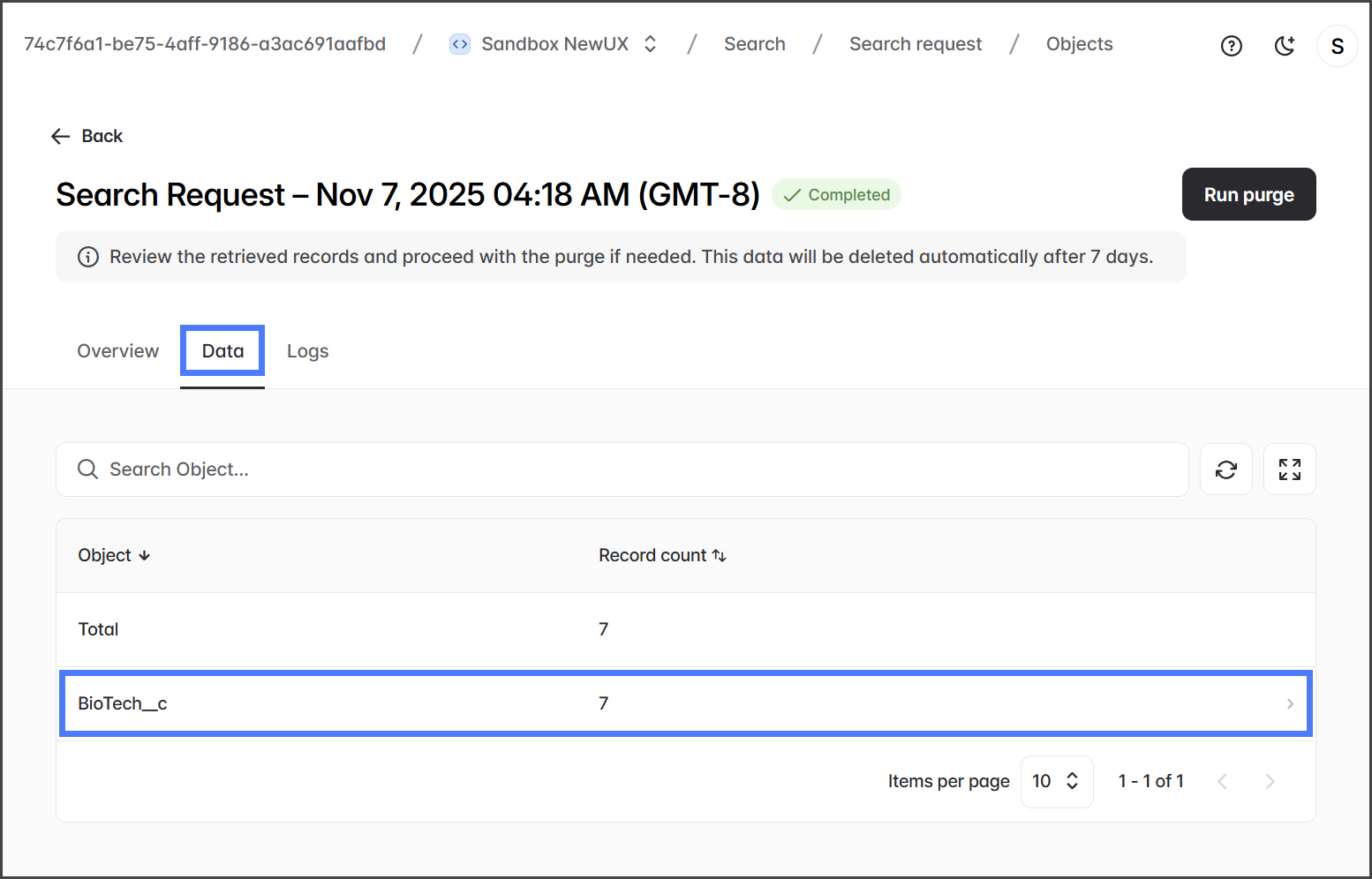
Task: Open the items per page dropdown
Action: click(1056, 781)
